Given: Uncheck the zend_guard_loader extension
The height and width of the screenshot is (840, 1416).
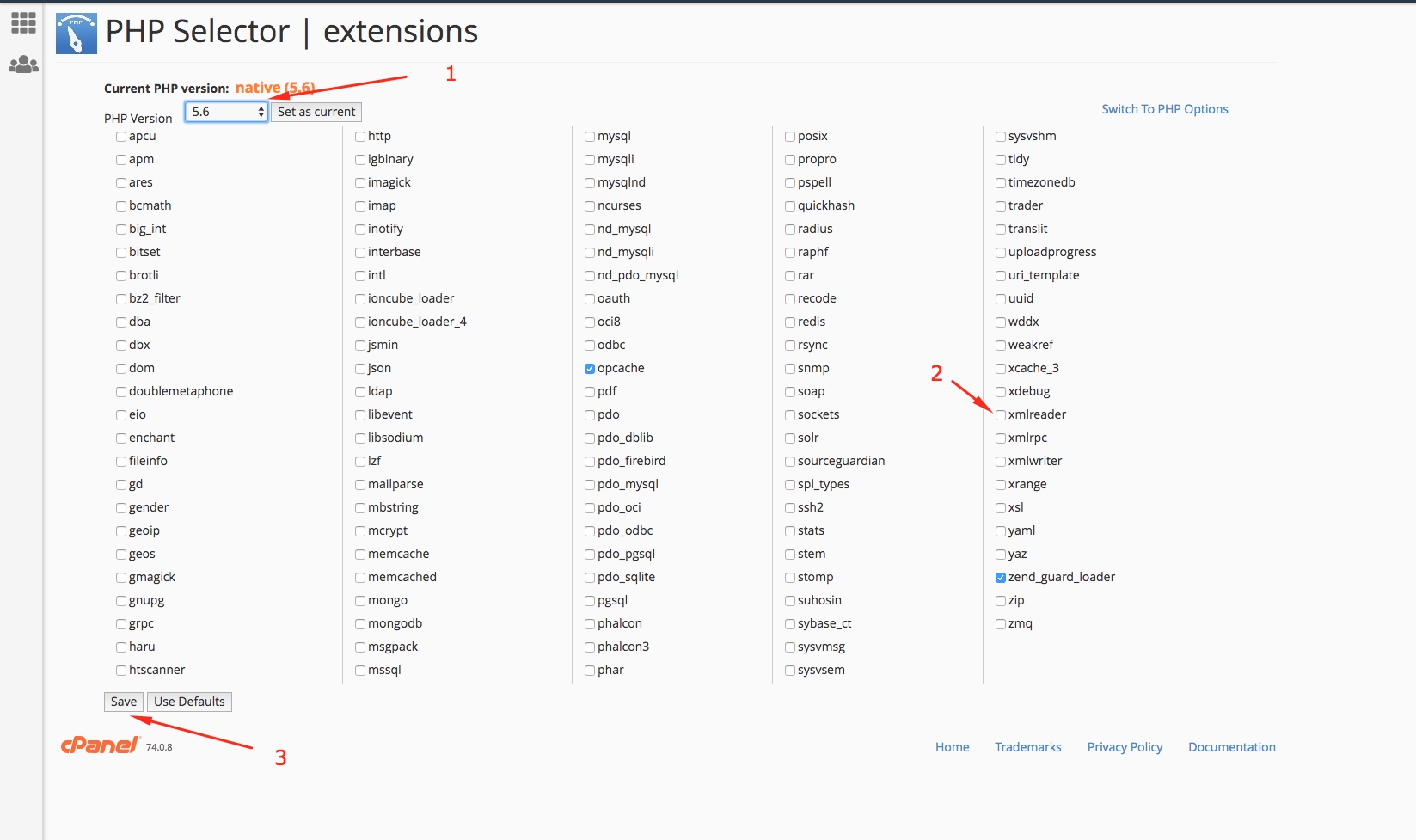Looking at the screenshot, I should pyautogui.click(x=1001, y=578).
